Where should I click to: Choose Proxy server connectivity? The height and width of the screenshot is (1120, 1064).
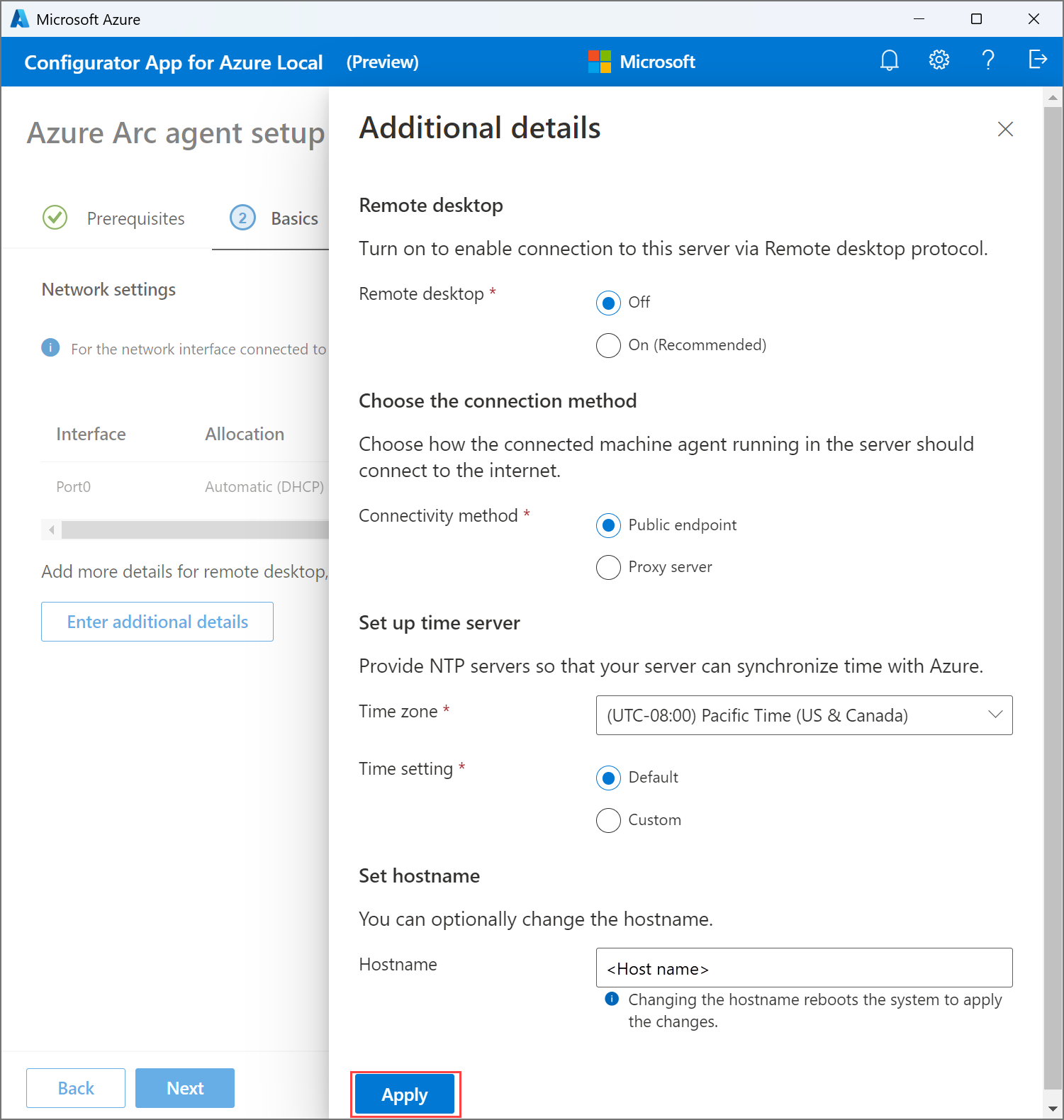tap(608, 568)
